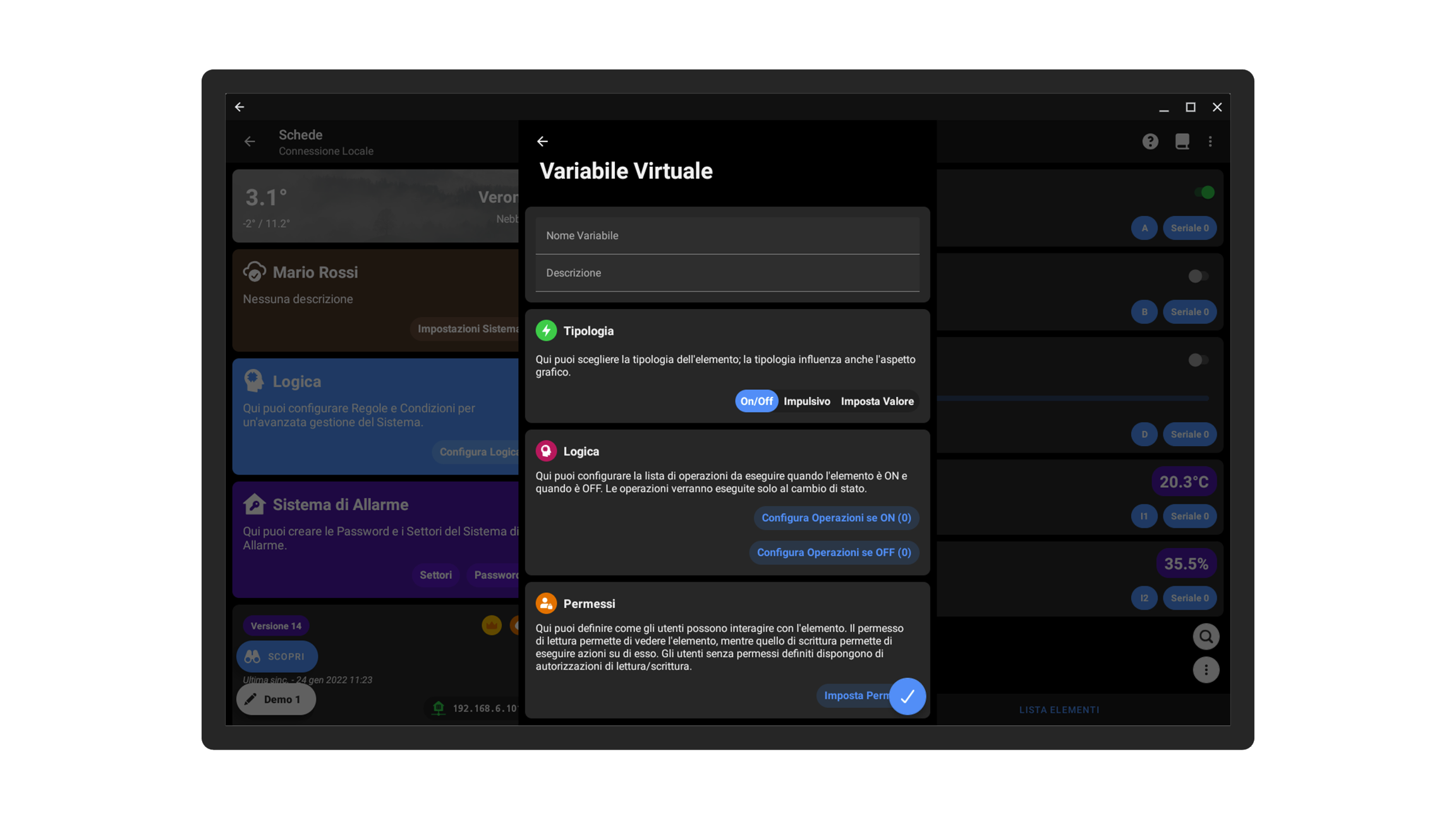The image size is (1456, 819).
Task: Click the Descrizione input field
Action: (x=727, y=273)
